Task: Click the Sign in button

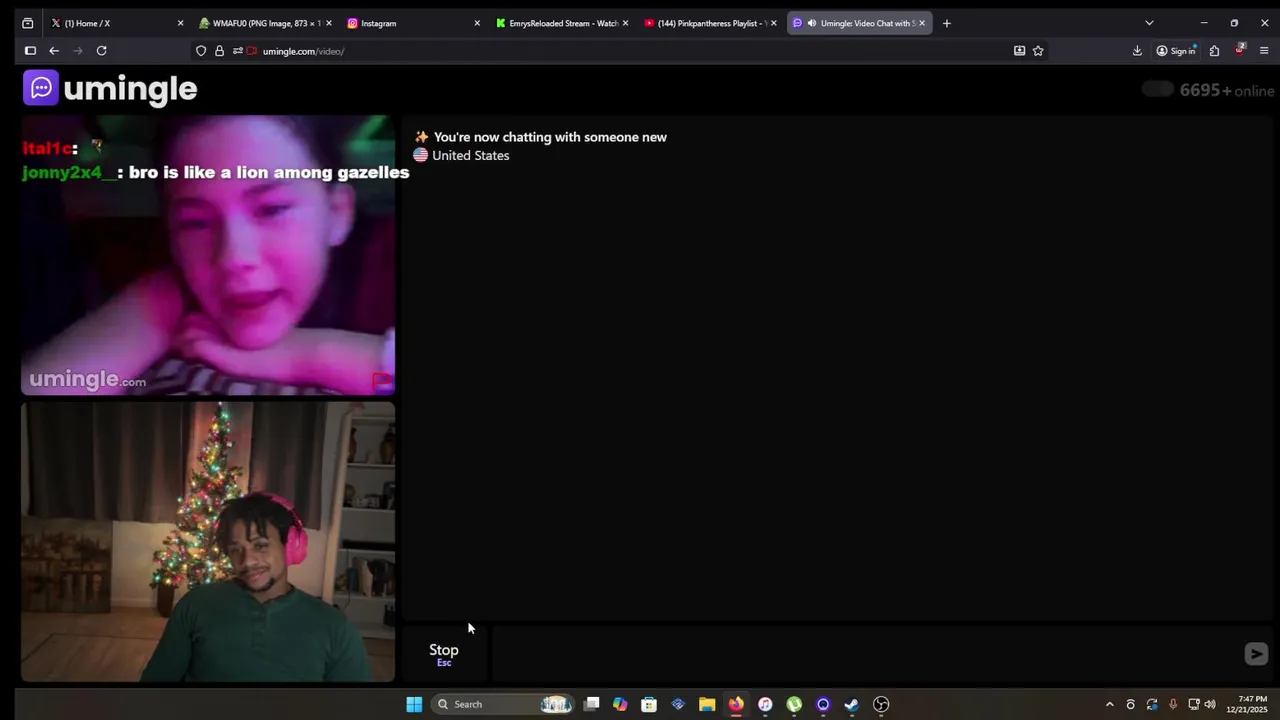Action: pyautogui.click(x=1176, y=51)
